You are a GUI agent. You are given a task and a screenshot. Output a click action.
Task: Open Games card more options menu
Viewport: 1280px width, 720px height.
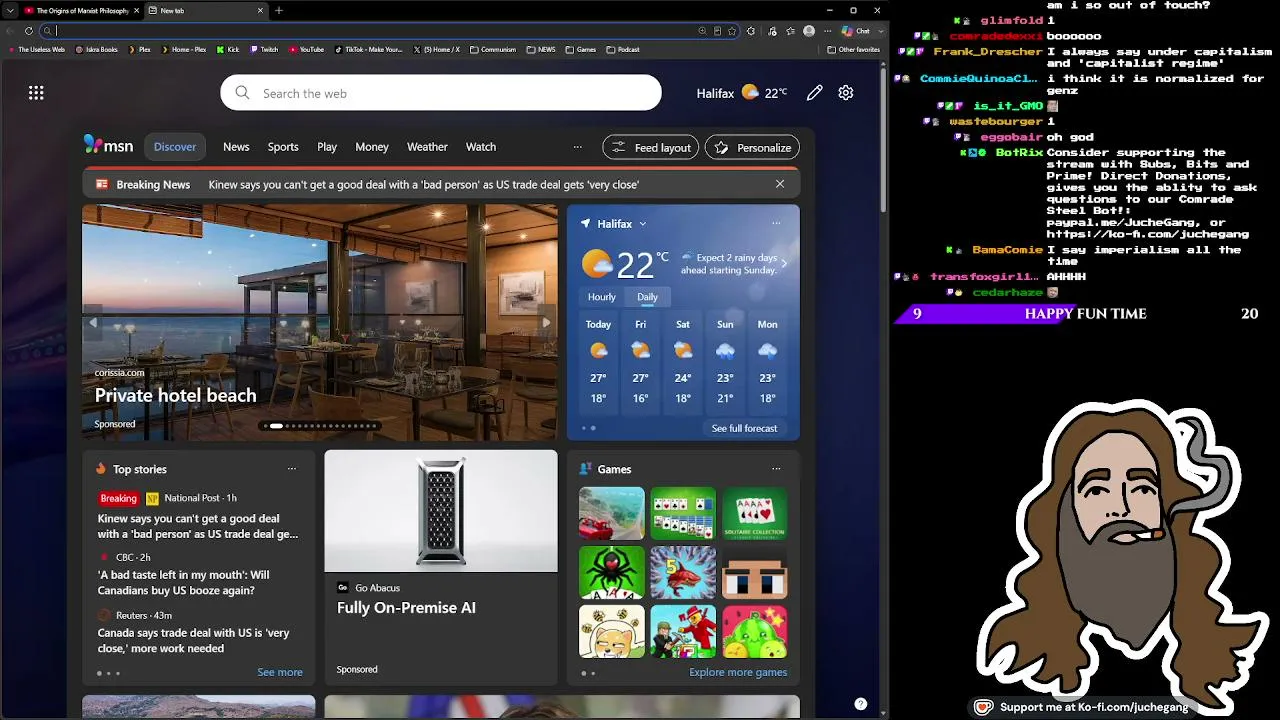point(776,469)
